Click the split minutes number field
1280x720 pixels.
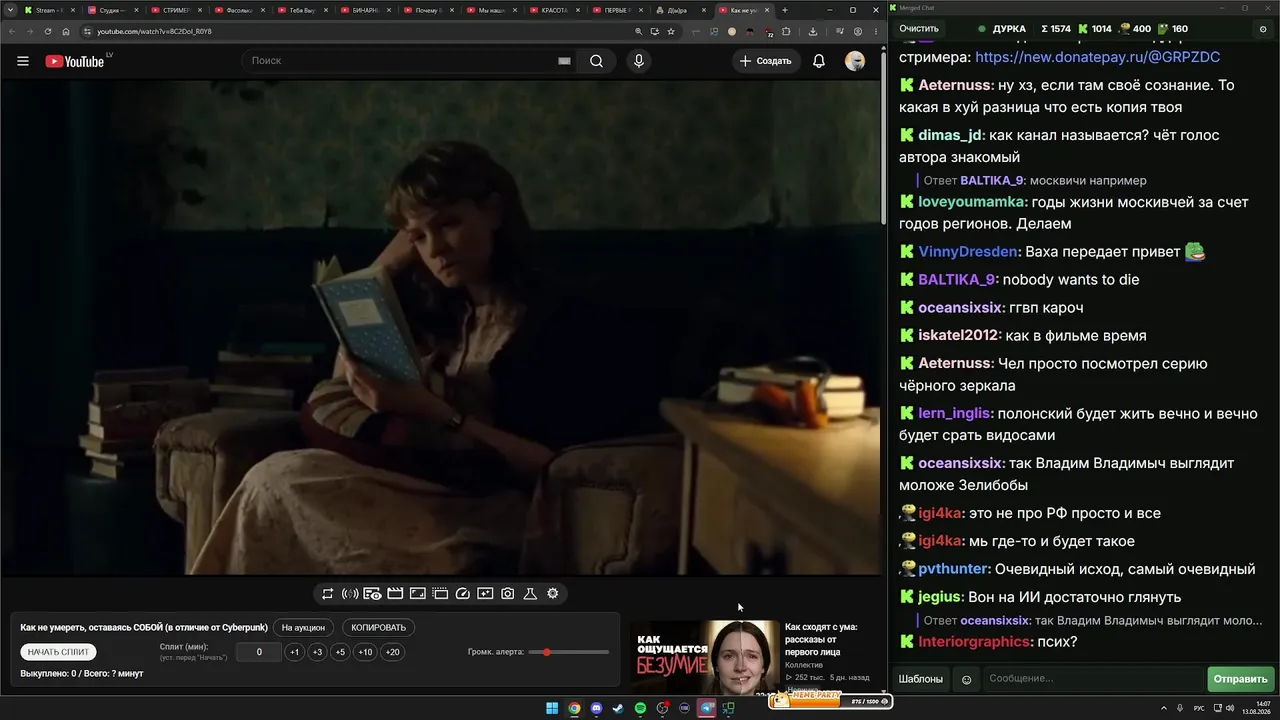(259, 652)
